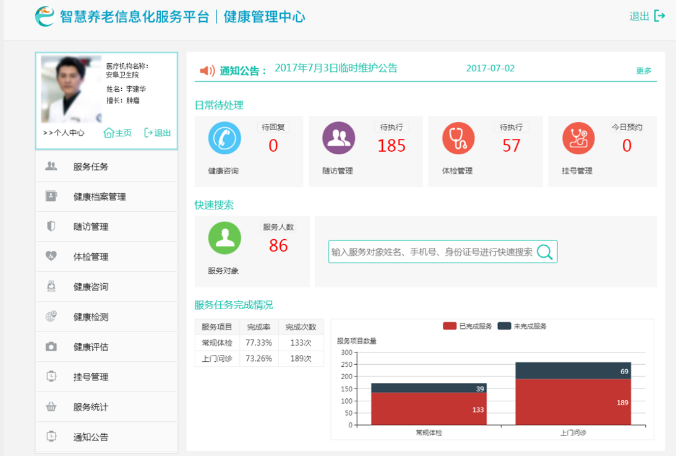Open 健康档案管理 in the sidebar
The image size is (676, 456).
[106, 197]
